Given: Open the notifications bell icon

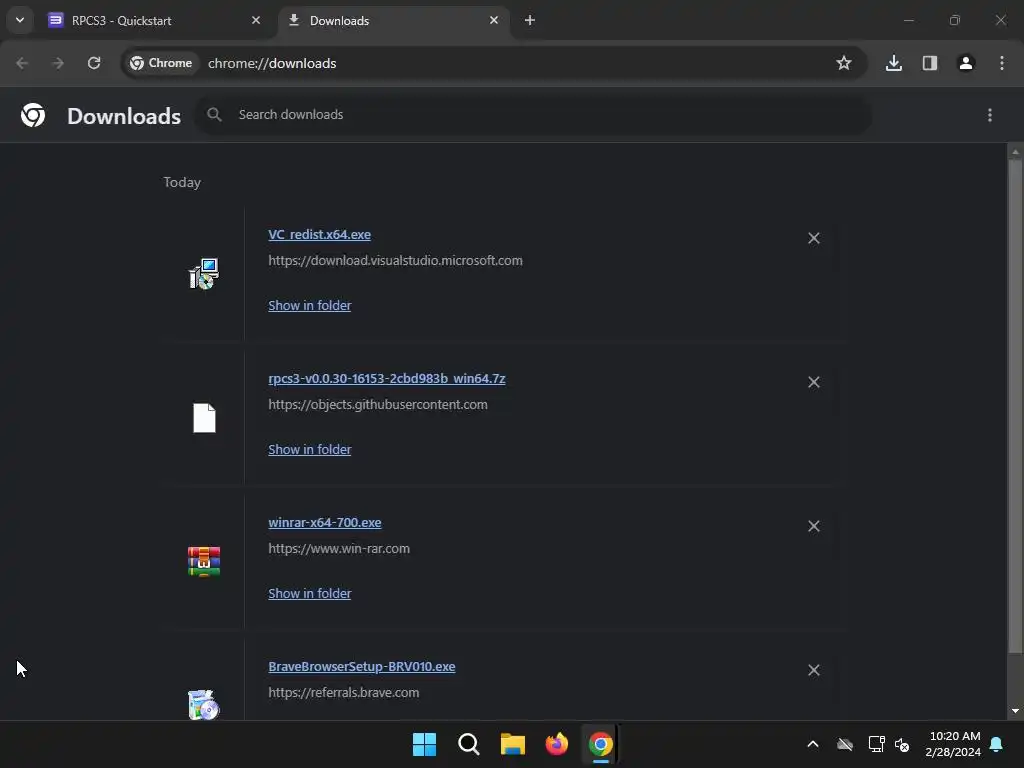Looking at the screenshot, I should pyautogui.click(x=997, y=744).
